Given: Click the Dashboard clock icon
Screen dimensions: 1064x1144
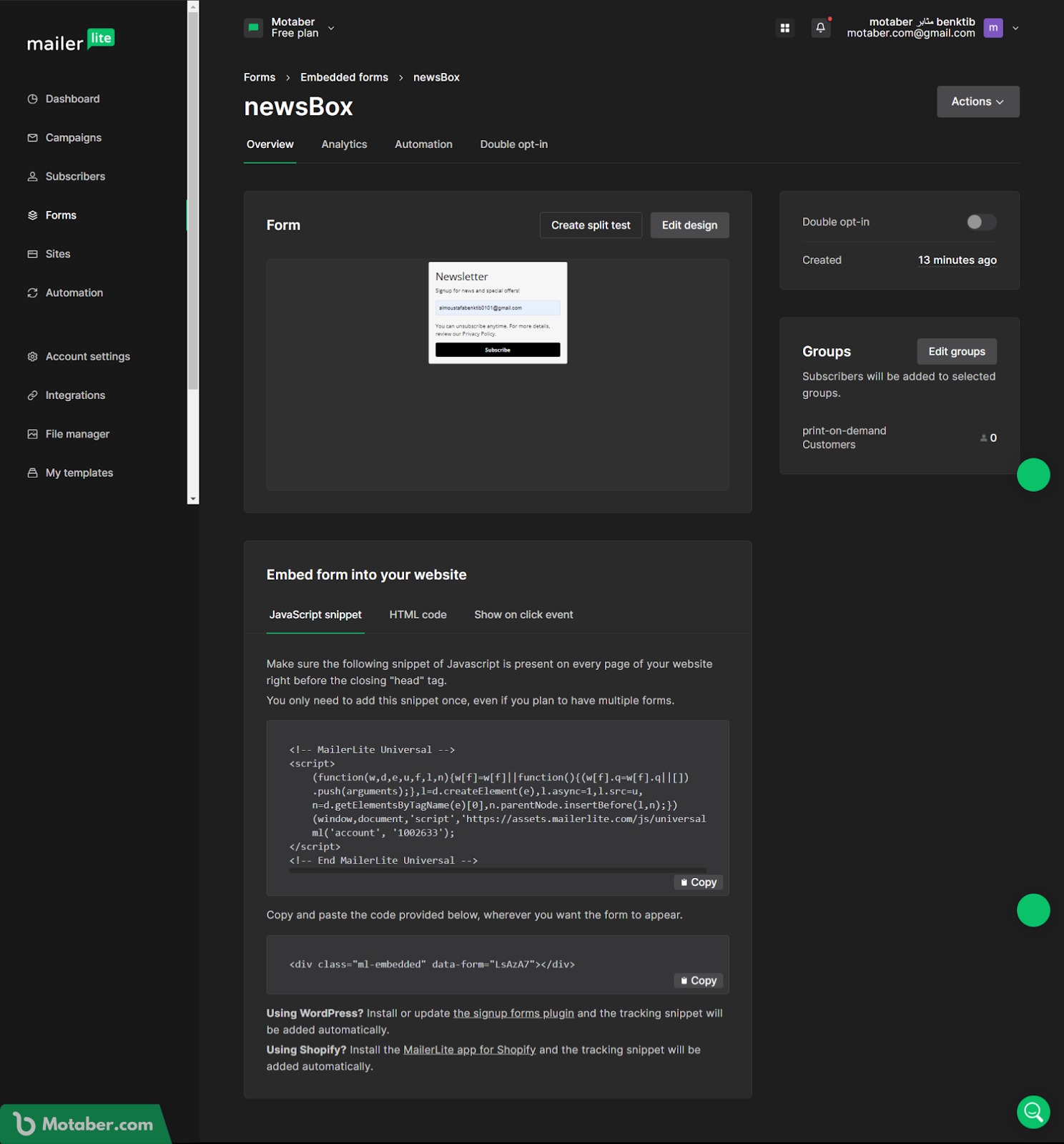Looking at the screenshot, I should click(x=32, y=99).
